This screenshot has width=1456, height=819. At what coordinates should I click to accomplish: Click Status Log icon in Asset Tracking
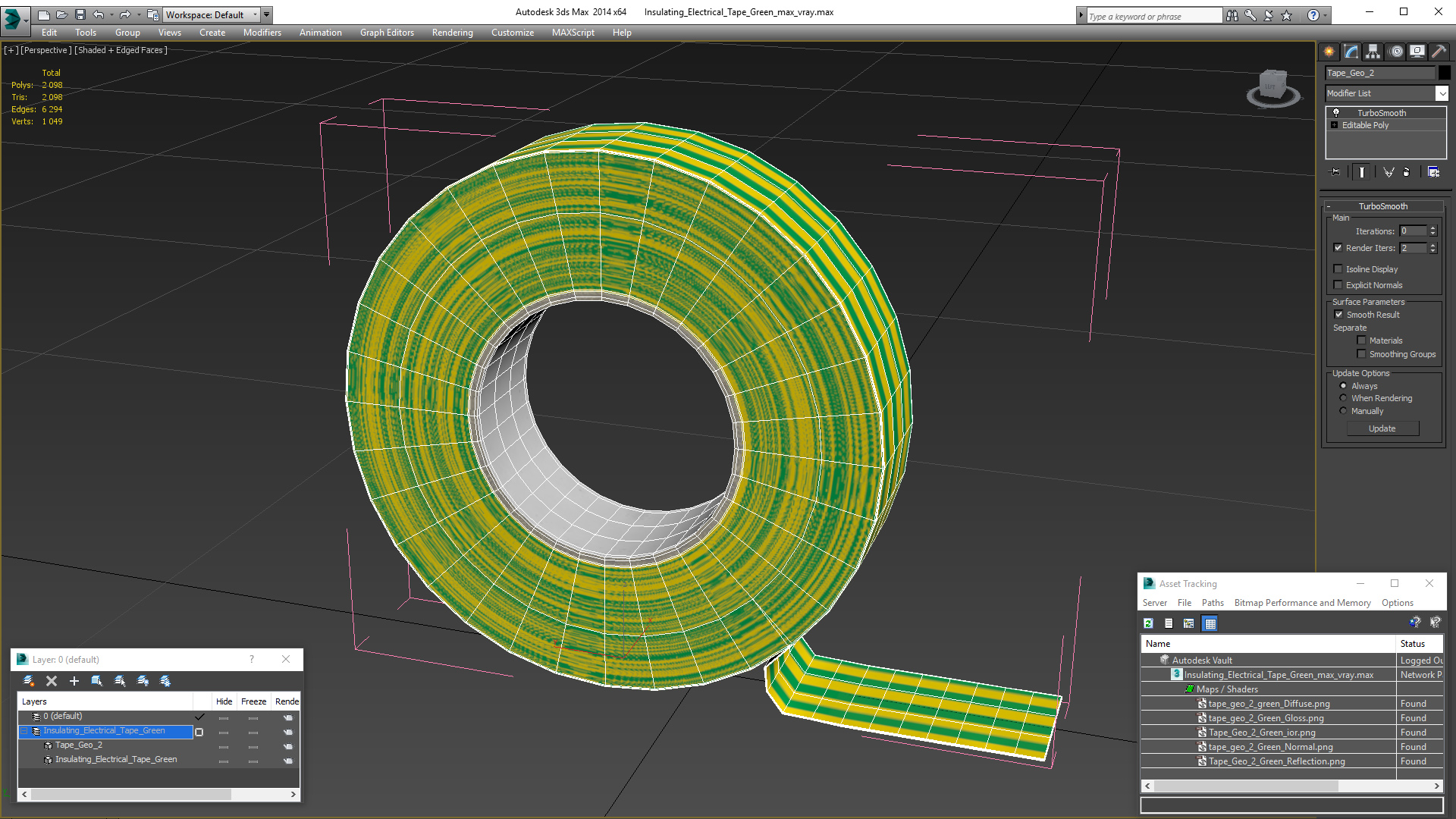point(1169,623)
